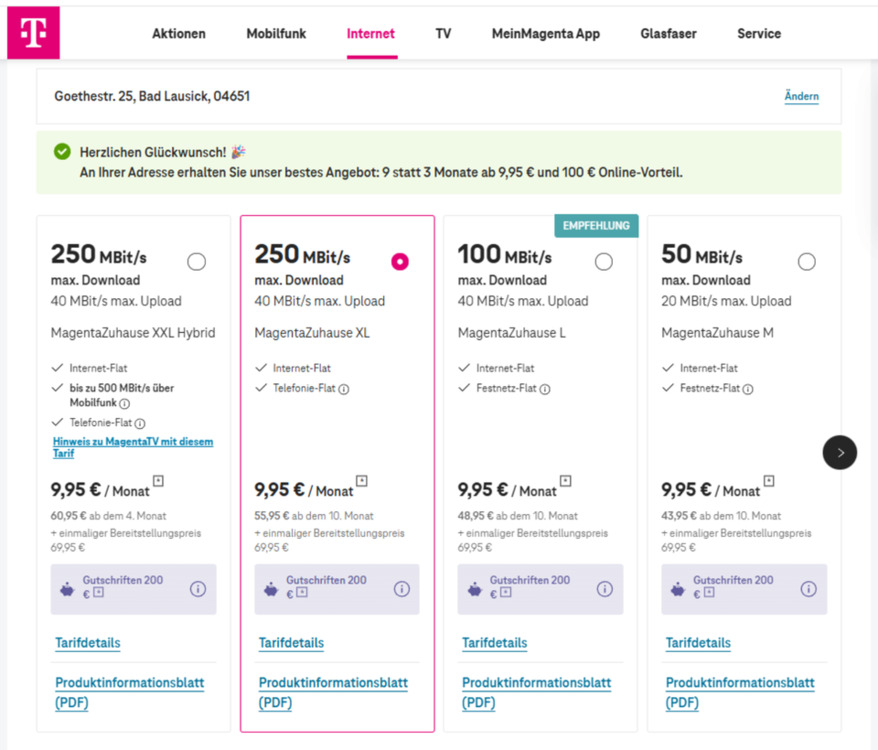Open Produktinformationsblatt PDF for MagentaZuhause M
Viewport: 878px width, 750px height.
click(x=740, y=692)
